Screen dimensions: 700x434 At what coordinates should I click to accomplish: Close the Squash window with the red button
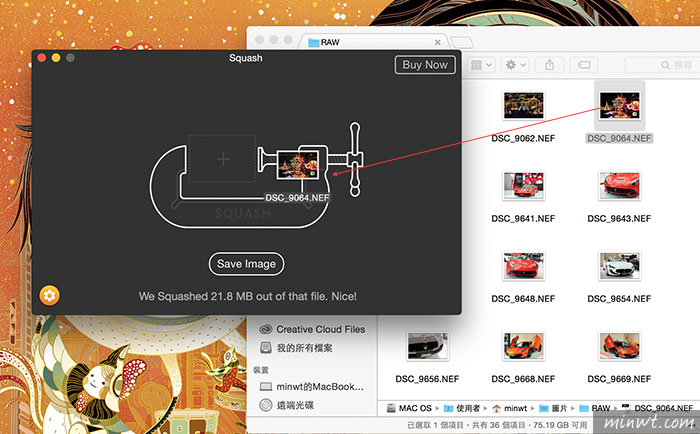(x=42, y=58)
